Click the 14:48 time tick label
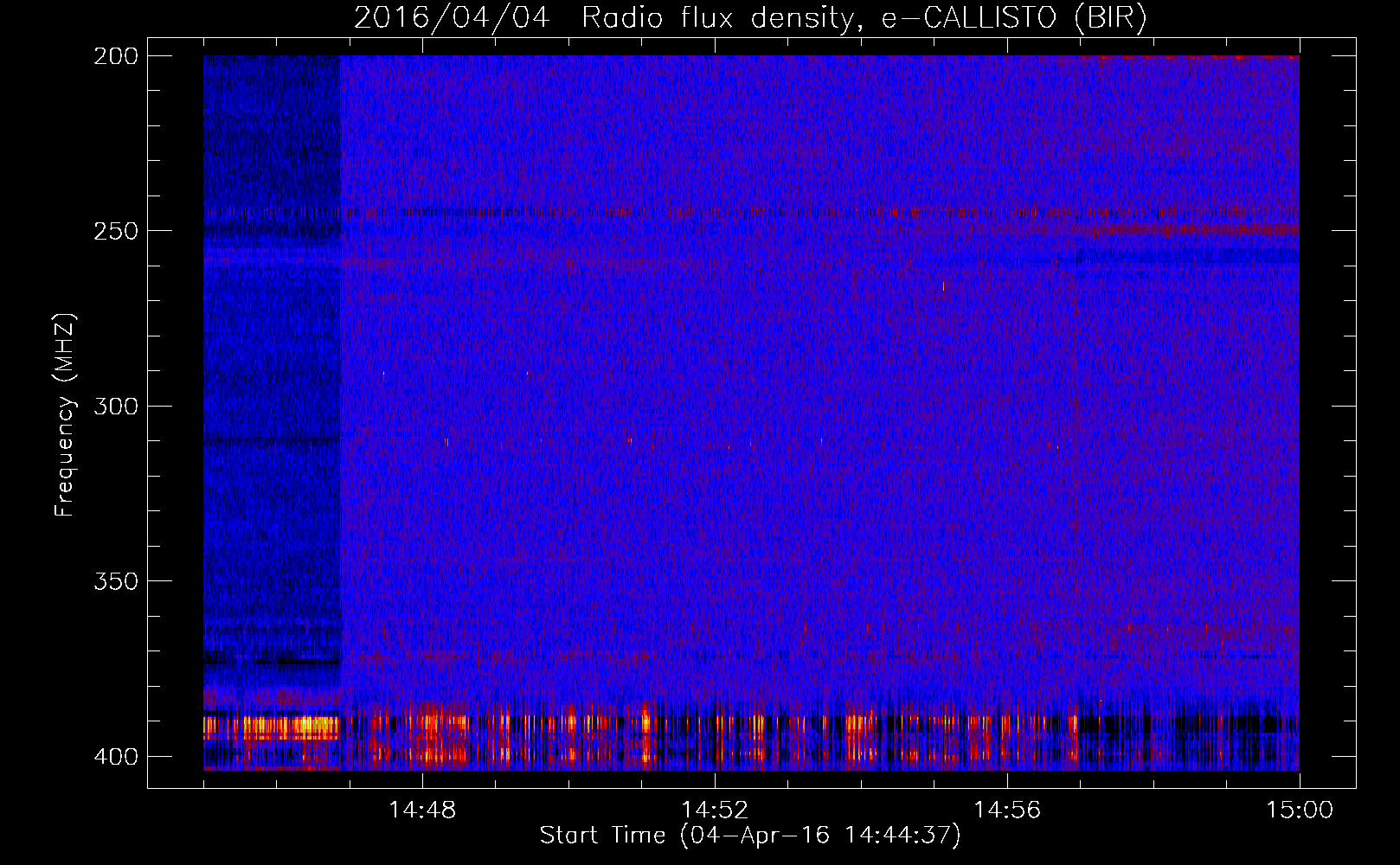 pos(422,811)
